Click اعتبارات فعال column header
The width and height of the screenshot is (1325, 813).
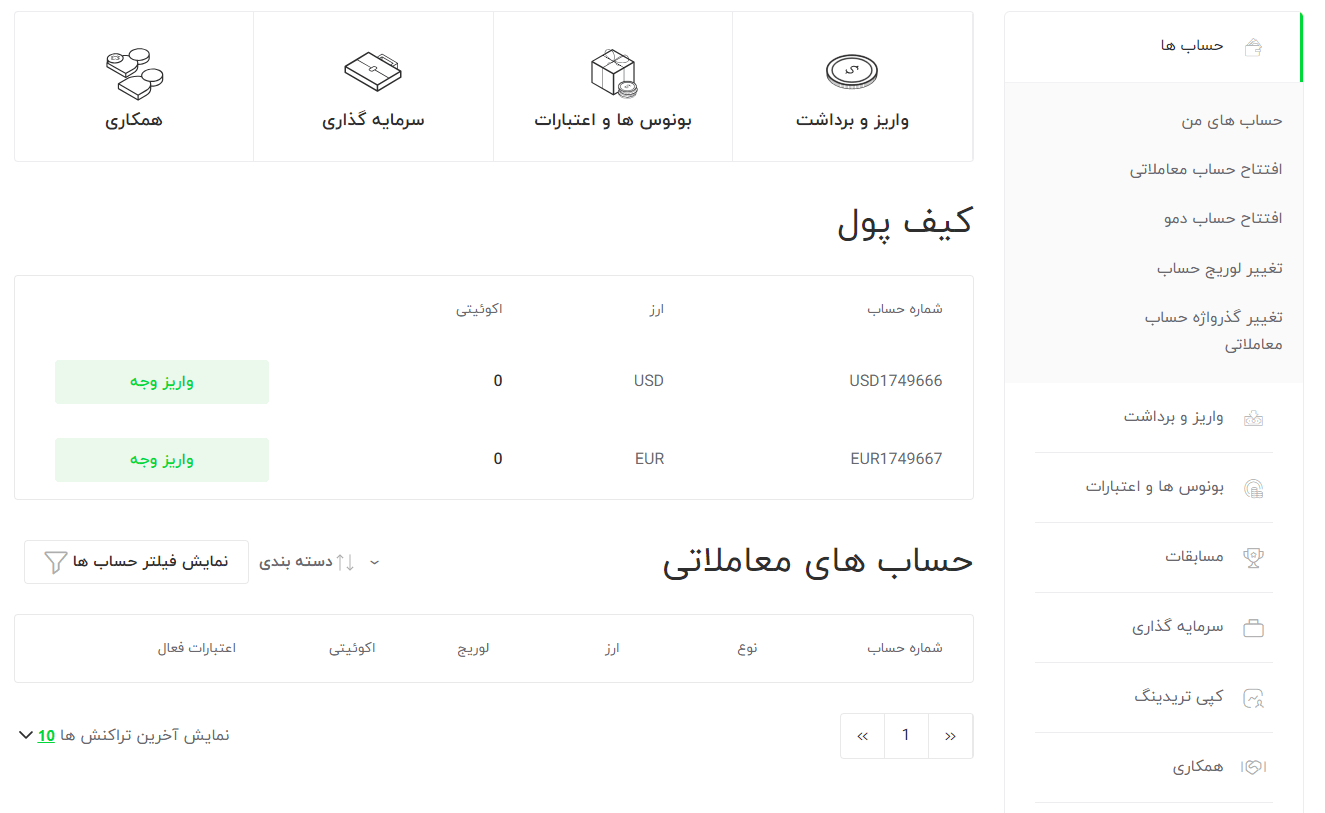click(197, 648)
